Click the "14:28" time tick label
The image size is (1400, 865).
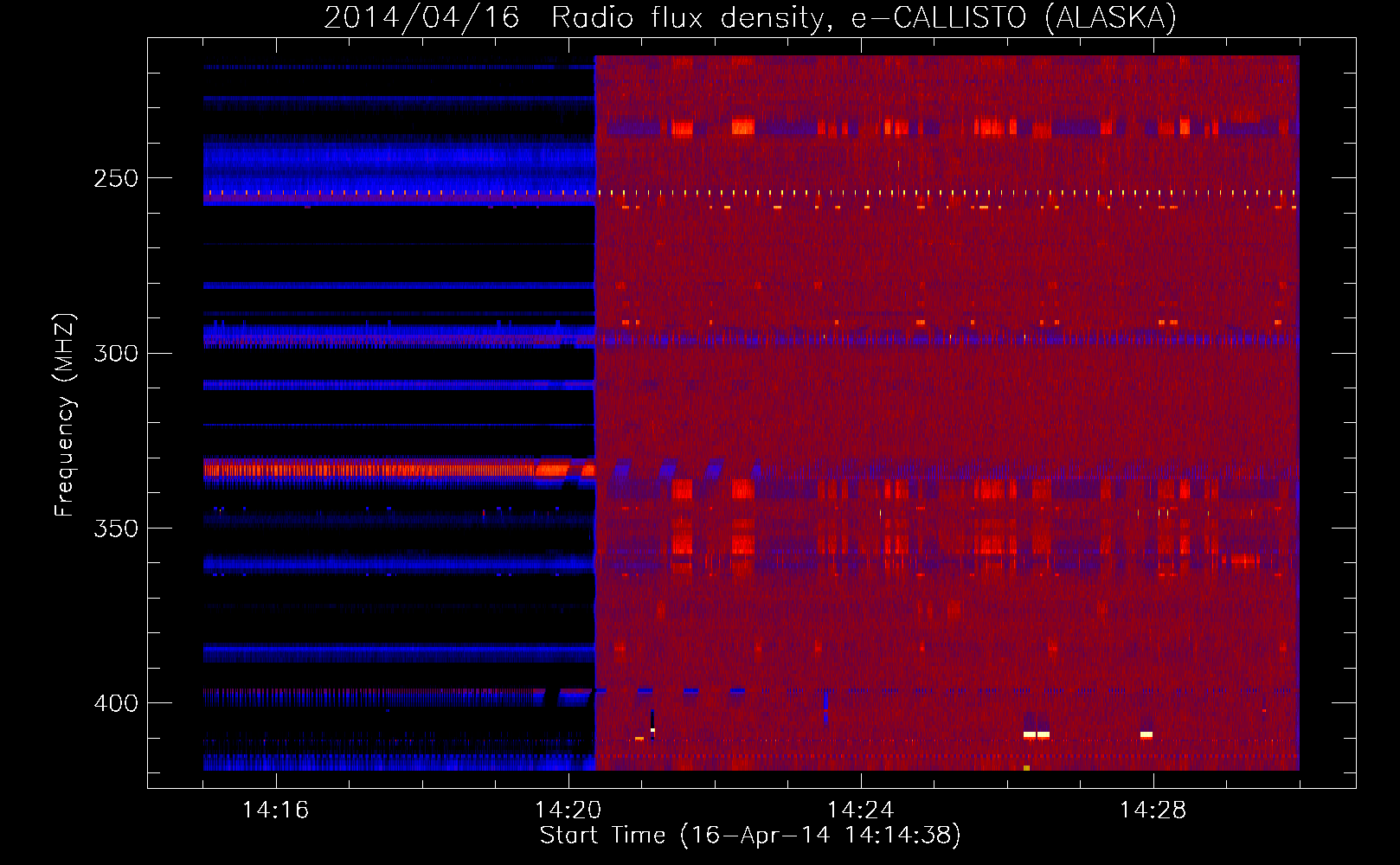click(x=1153, y=810)
